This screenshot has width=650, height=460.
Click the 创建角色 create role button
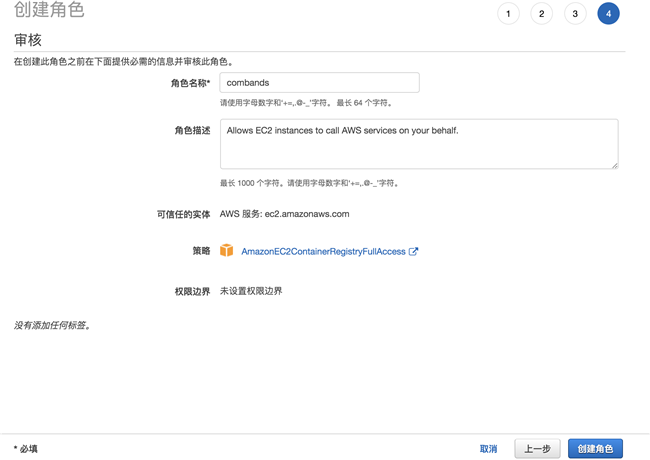pyautogui.click(x=595, y=449)
